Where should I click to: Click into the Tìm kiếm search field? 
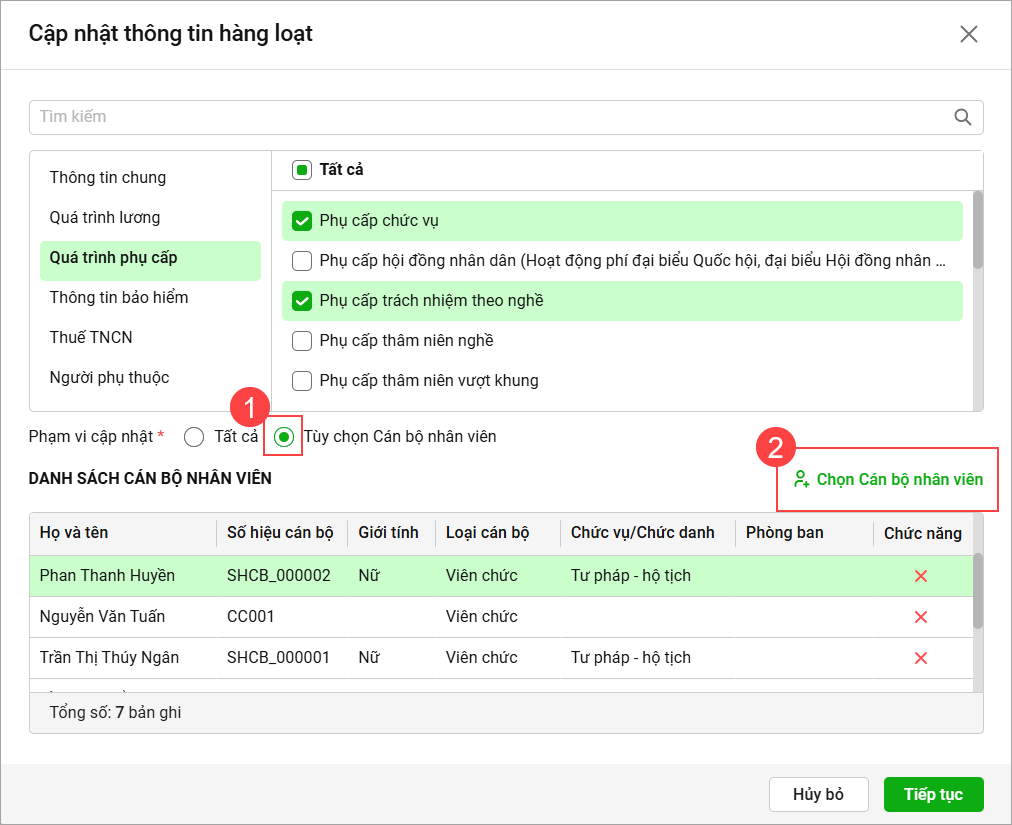click(490, 117)
